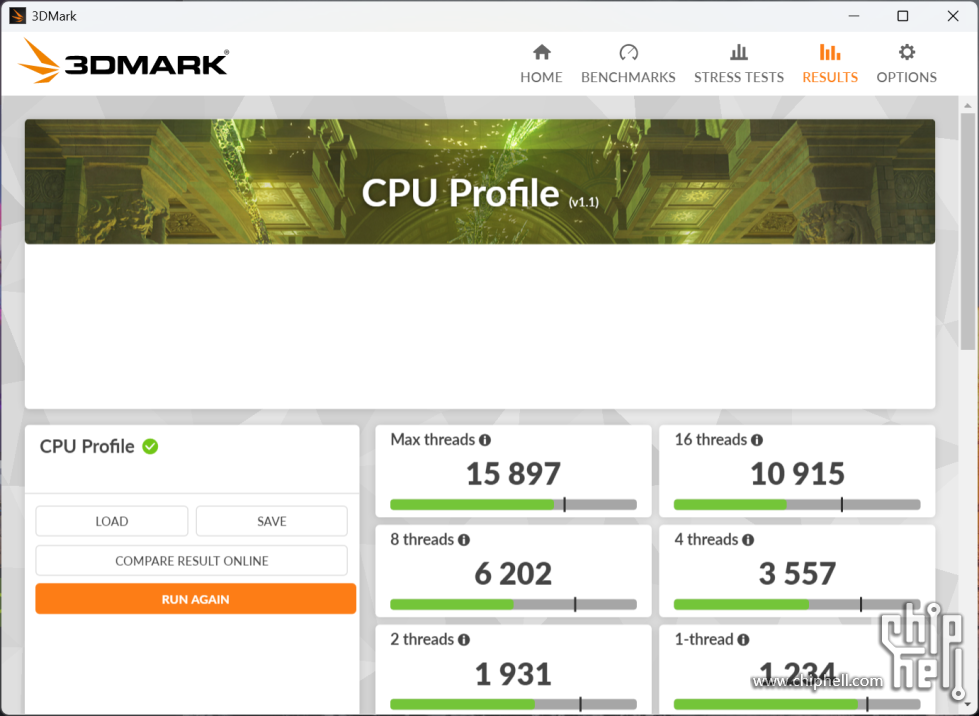Open the OPTIONS tab label
This screenshot has width=979, height=716.
coord(907,77)
